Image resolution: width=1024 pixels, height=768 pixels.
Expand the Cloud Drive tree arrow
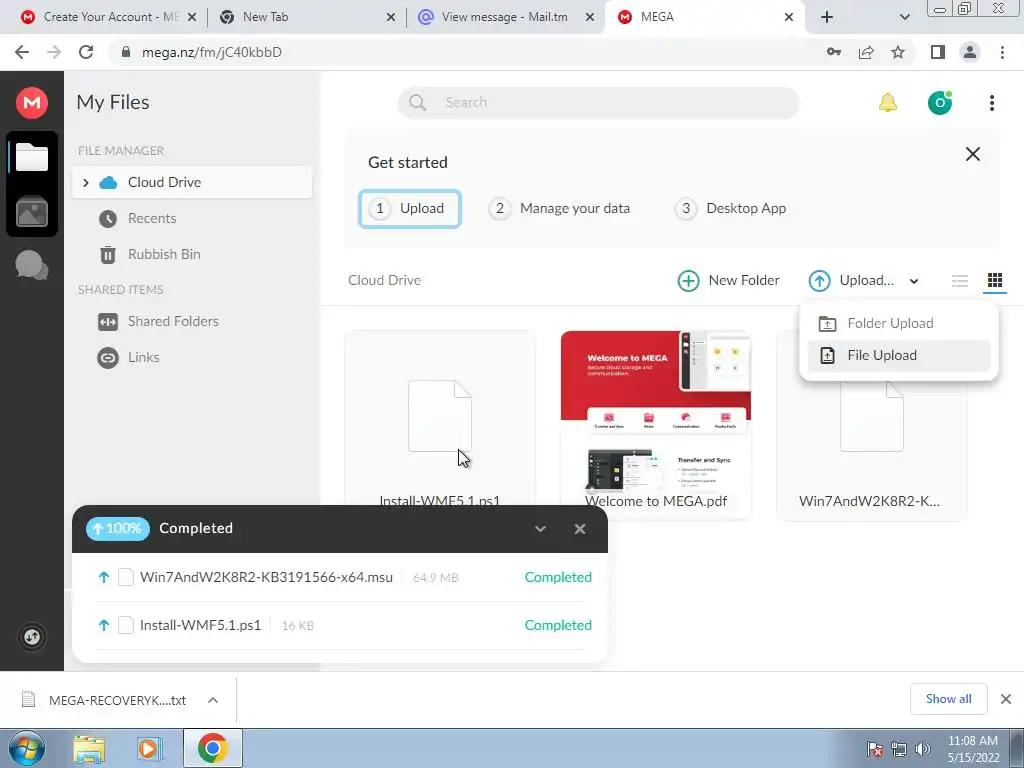[86, 182]
